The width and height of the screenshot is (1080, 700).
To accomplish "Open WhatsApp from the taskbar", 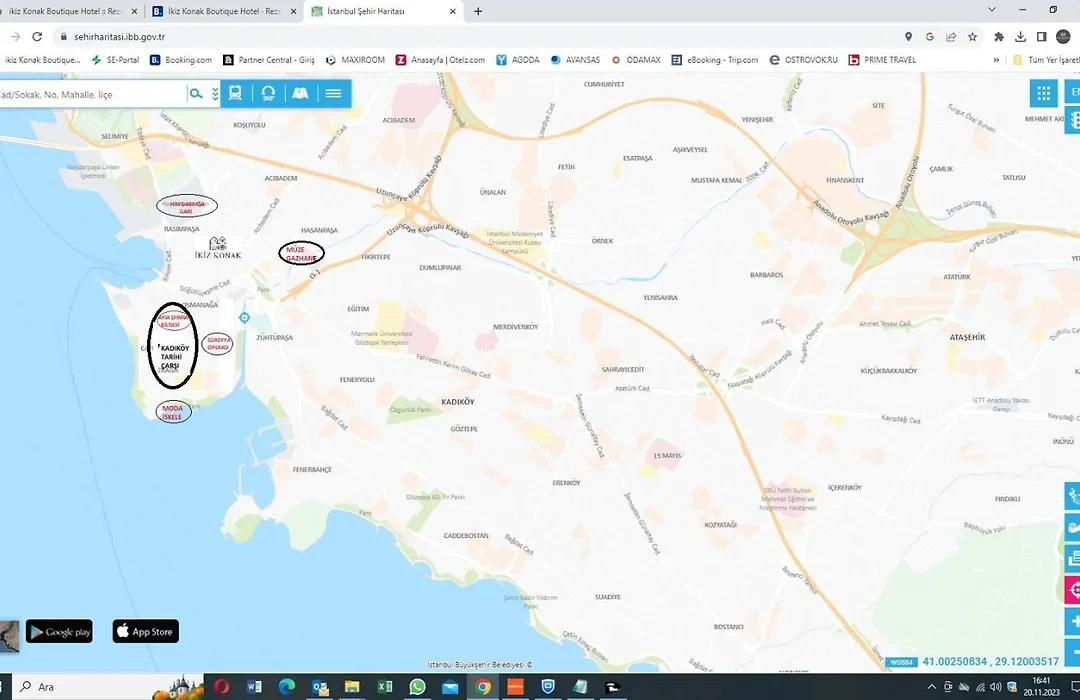I will [x=417, y=687].
